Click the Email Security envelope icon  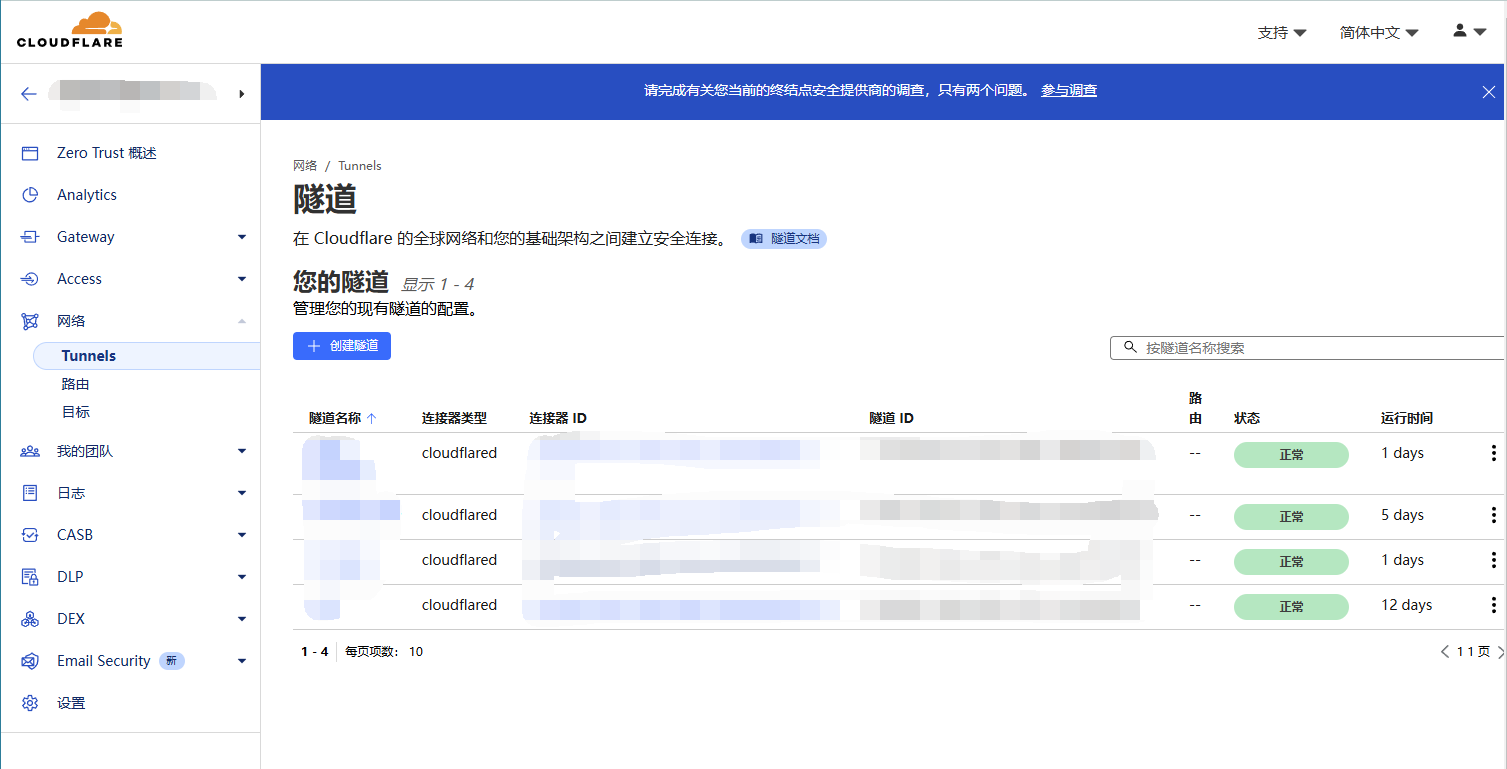[x=30, y=661]
